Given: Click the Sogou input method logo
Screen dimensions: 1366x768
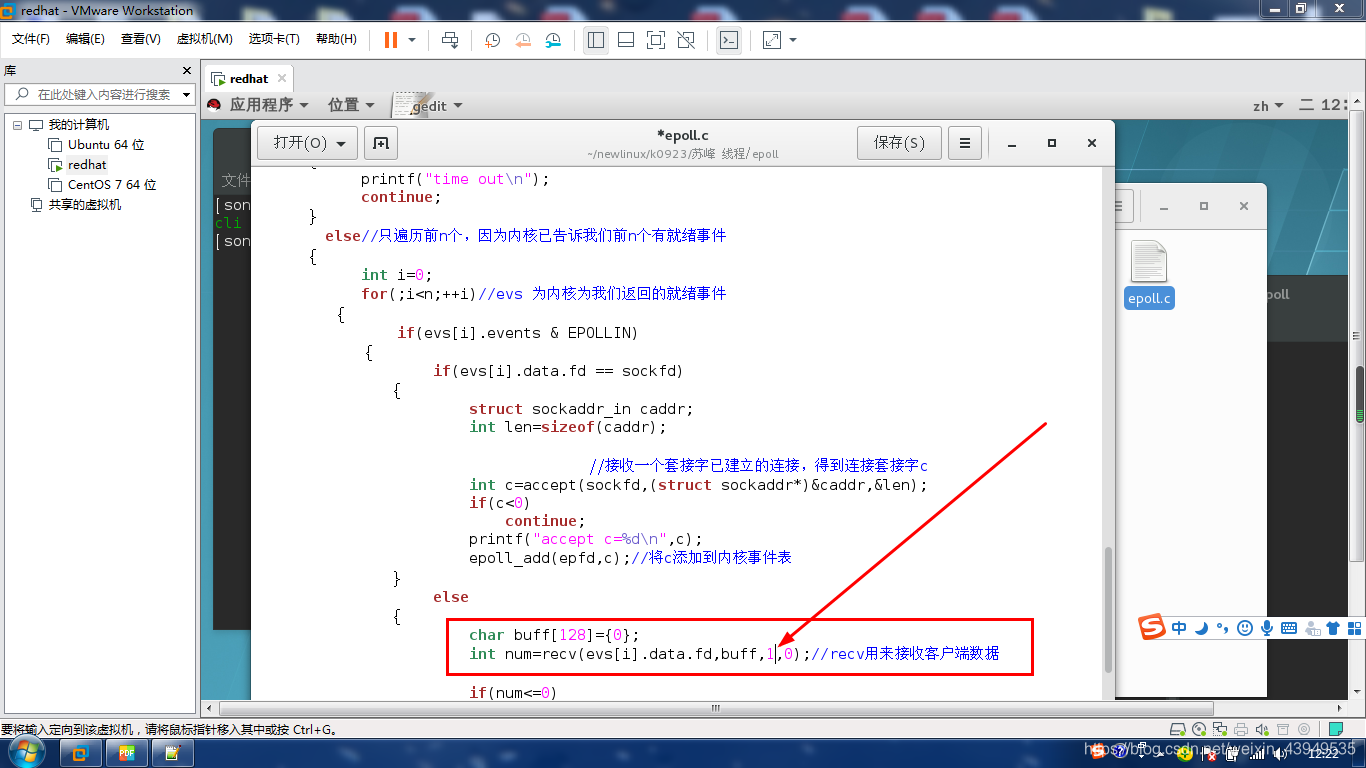Looking at the screenshot, I should (1152, 628).
